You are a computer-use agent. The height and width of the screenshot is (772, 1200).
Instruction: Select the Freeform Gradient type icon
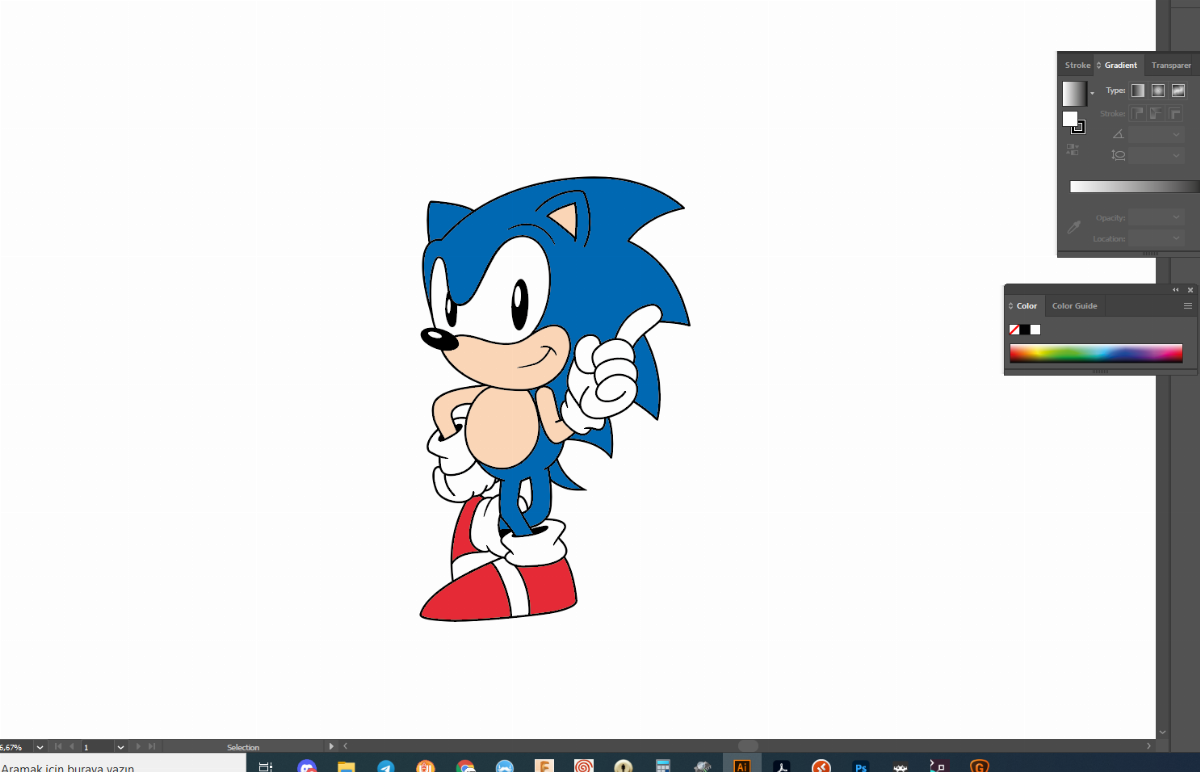coord(1178,90)
